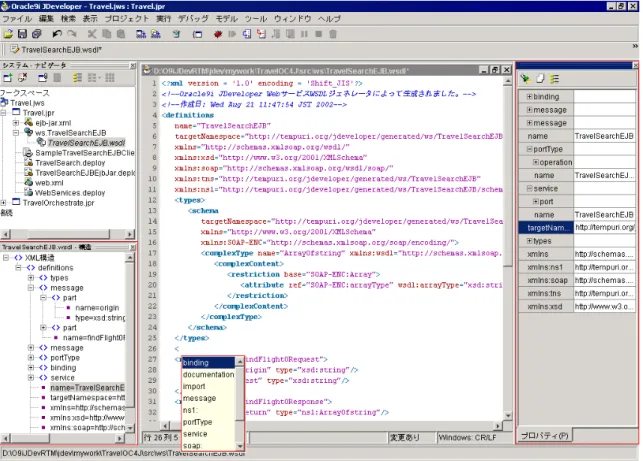This screenshot has width=643, height=461.
Task: Click the Resume arrow toolbar icon
Action: click(232, 34)
